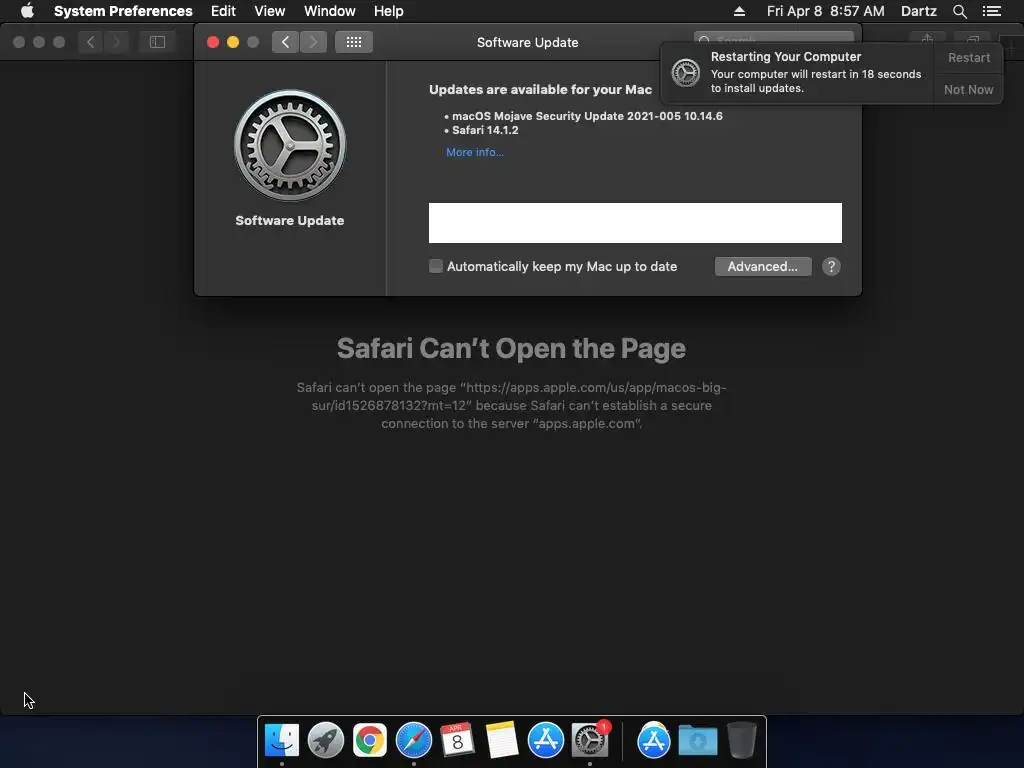
Task: Open the System Preferences menu
Action: pyautogui.click(x=123, y=11)
